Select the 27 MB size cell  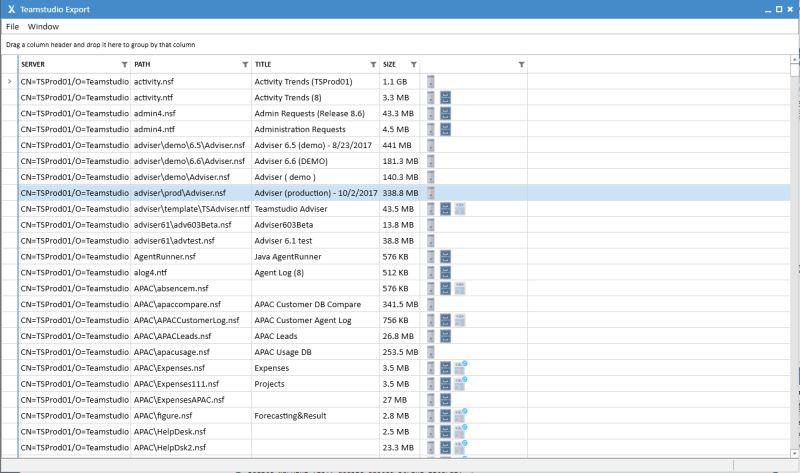[x=400, y=400]
